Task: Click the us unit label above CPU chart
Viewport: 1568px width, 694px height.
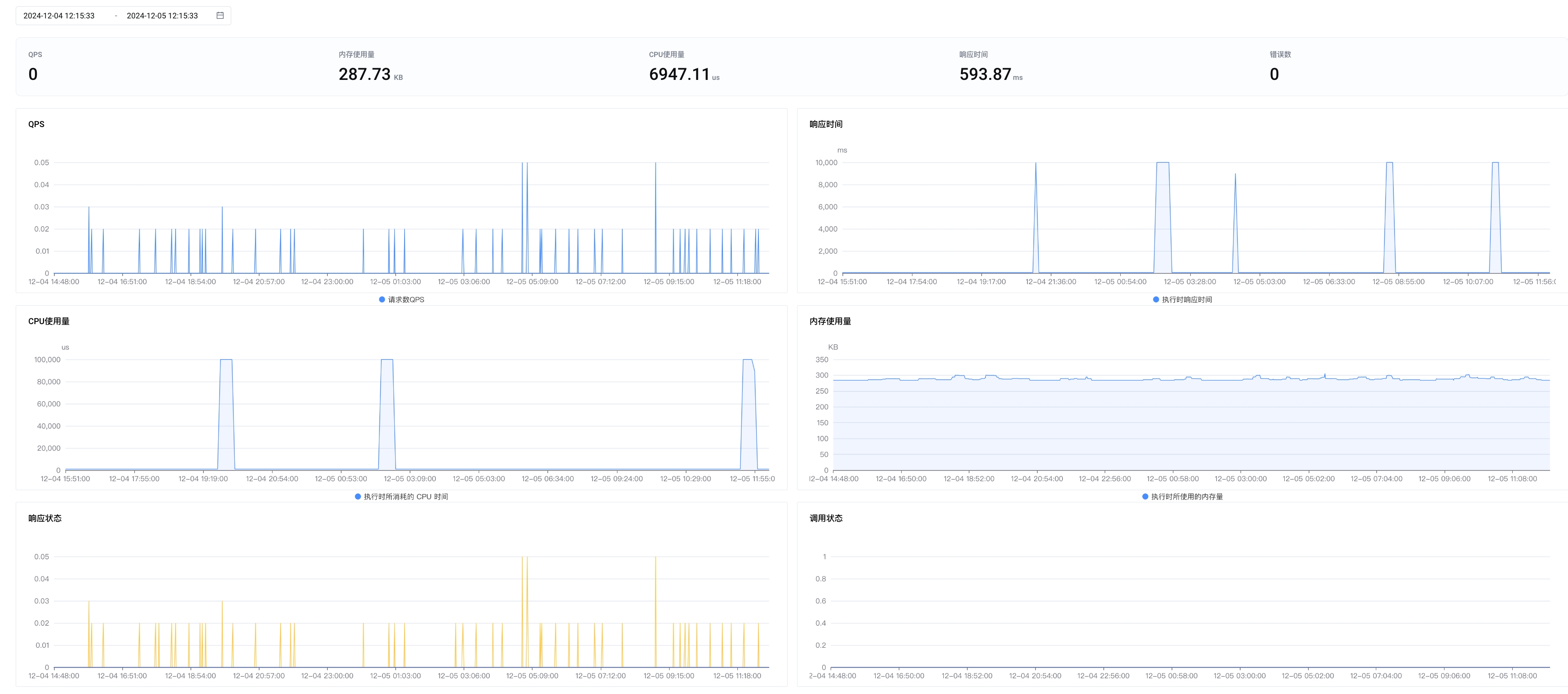Action: click(65, 347)
